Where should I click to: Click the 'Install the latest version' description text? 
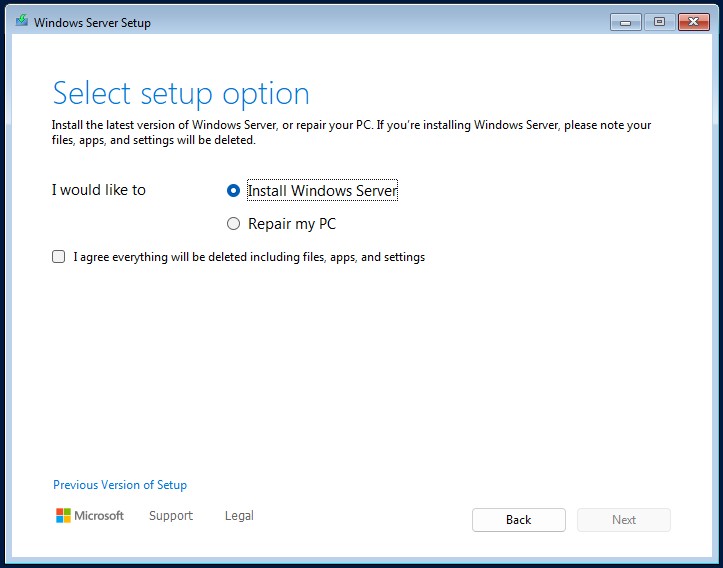pyautogui.click(x=351, y=132)
